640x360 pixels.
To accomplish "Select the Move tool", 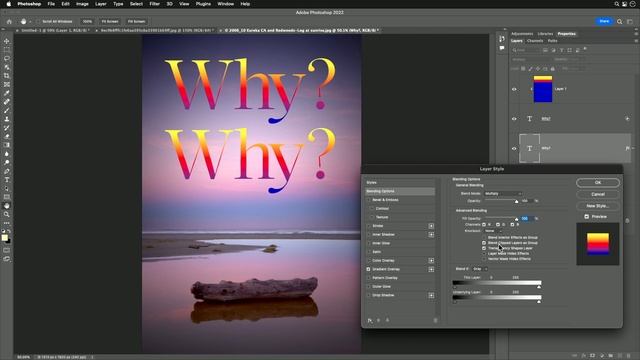I will click(7, 41).
